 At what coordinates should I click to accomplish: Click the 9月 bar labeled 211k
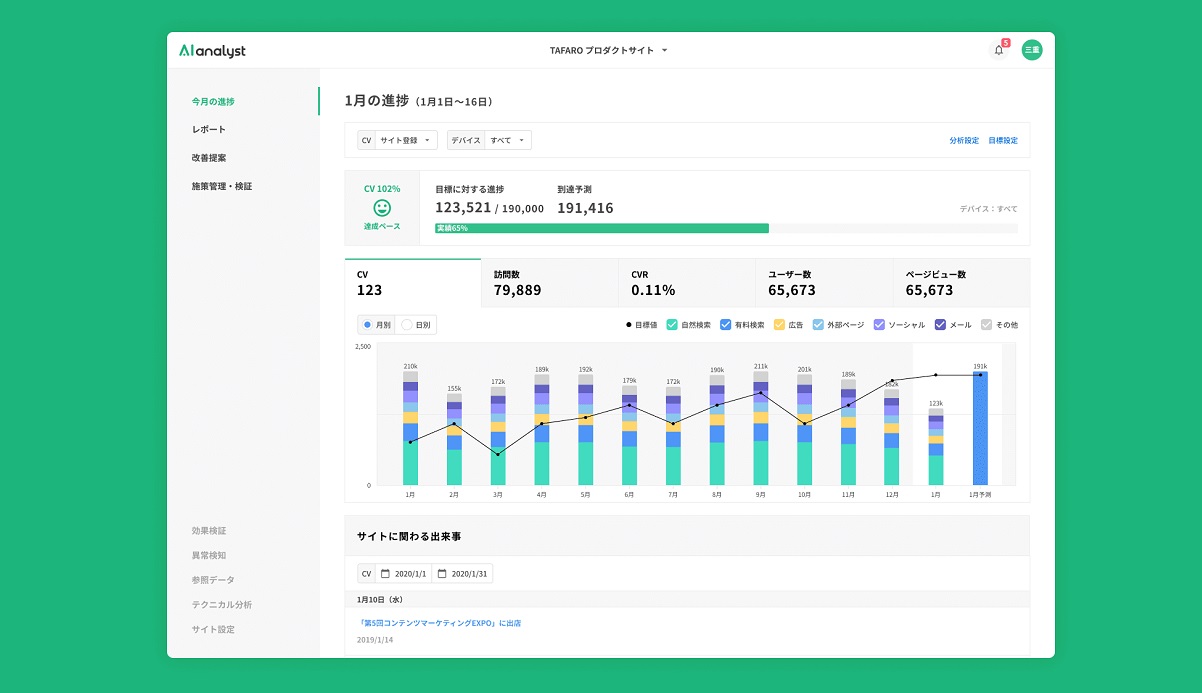761,429
